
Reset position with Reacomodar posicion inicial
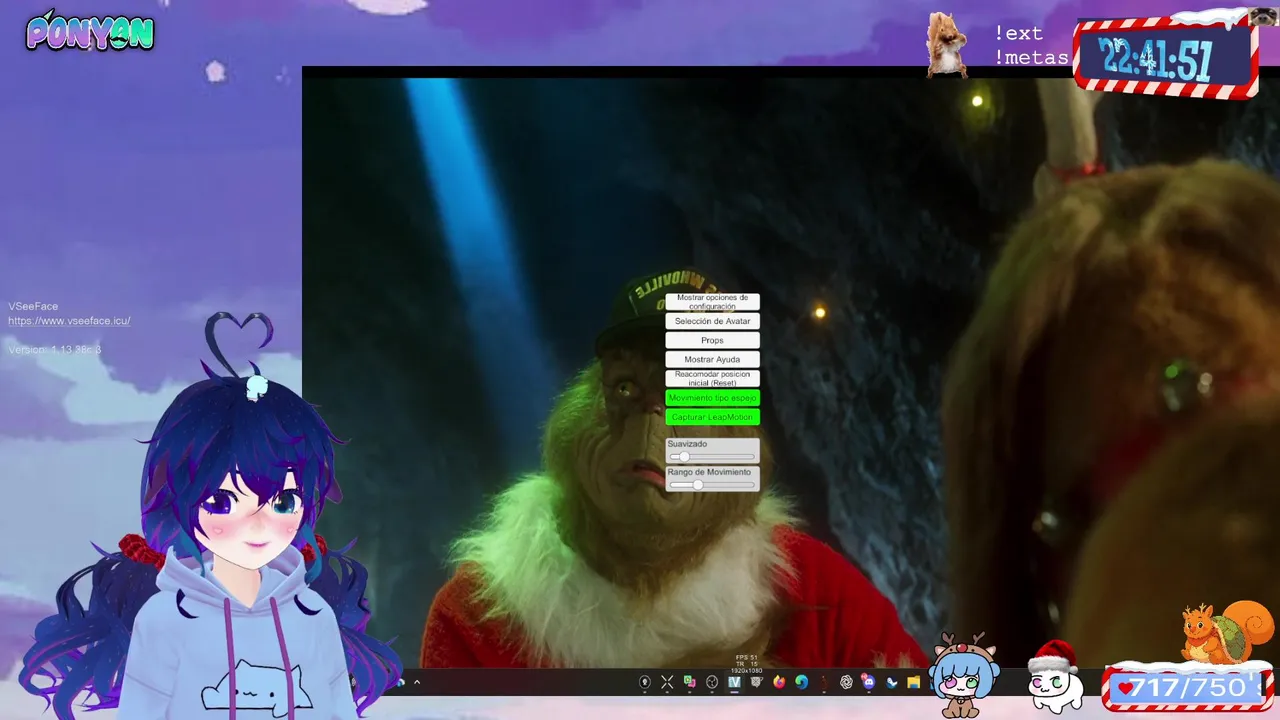click(712, 378)
